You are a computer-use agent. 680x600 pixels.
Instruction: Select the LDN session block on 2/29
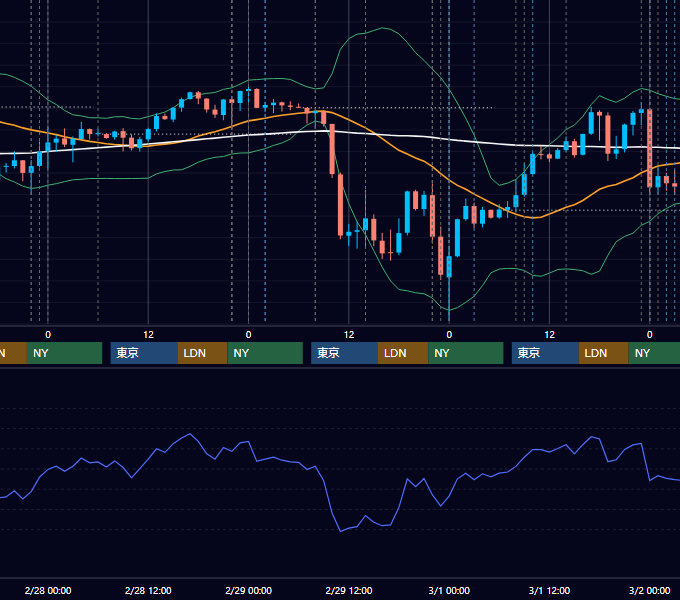coord(403,353)
